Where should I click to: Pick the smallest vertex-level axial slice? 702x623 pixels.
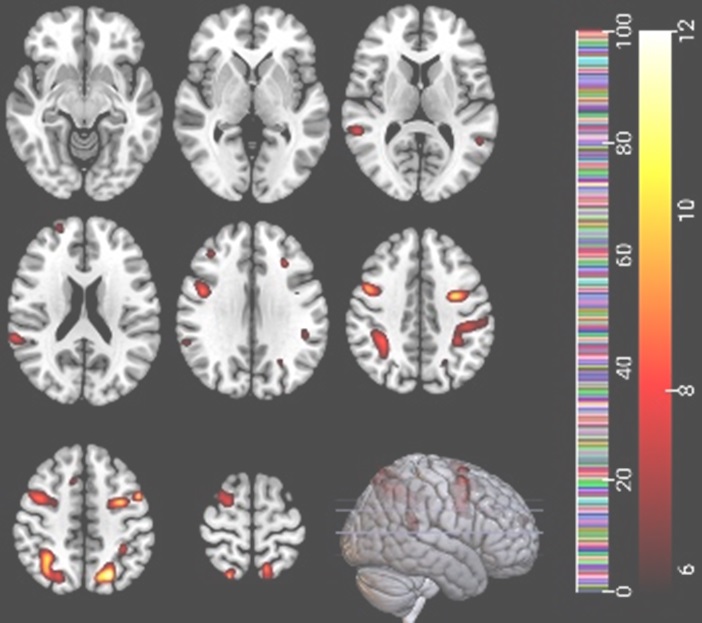tap(253, 526)
